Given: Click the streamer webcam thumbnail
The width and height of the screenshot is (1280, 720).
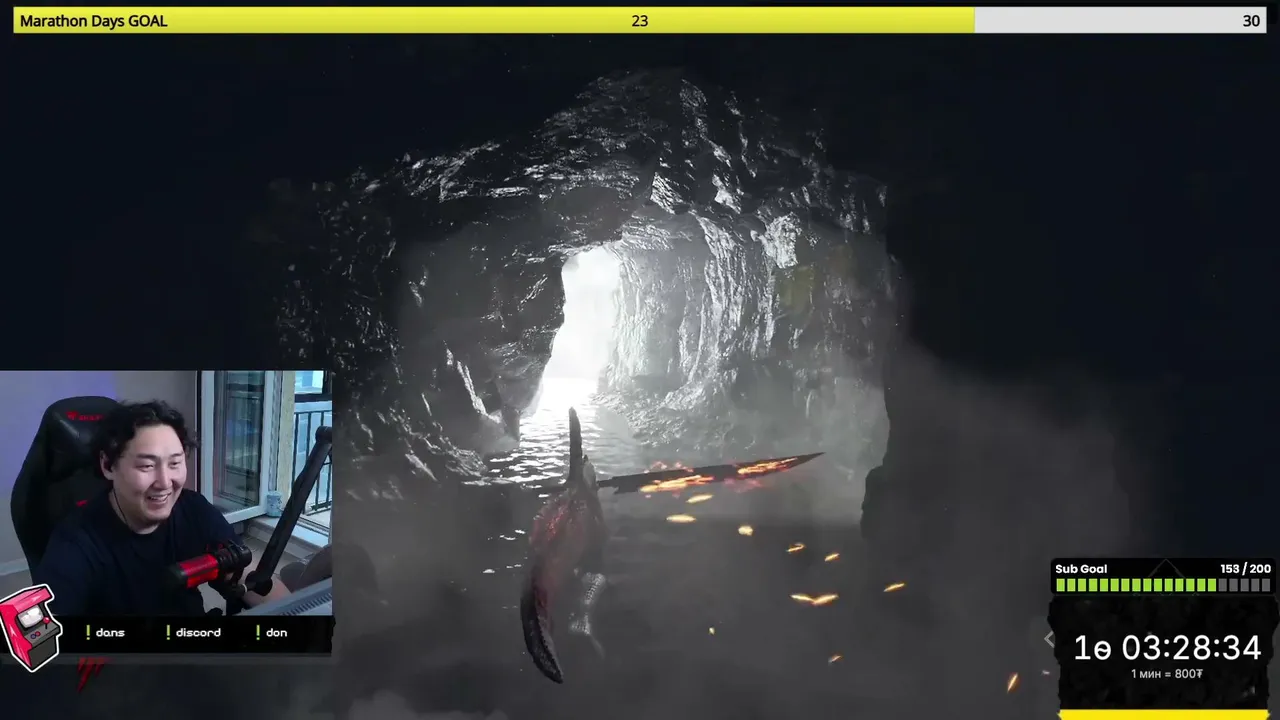Looking at the screenshot, I should (x=166, y=492).
